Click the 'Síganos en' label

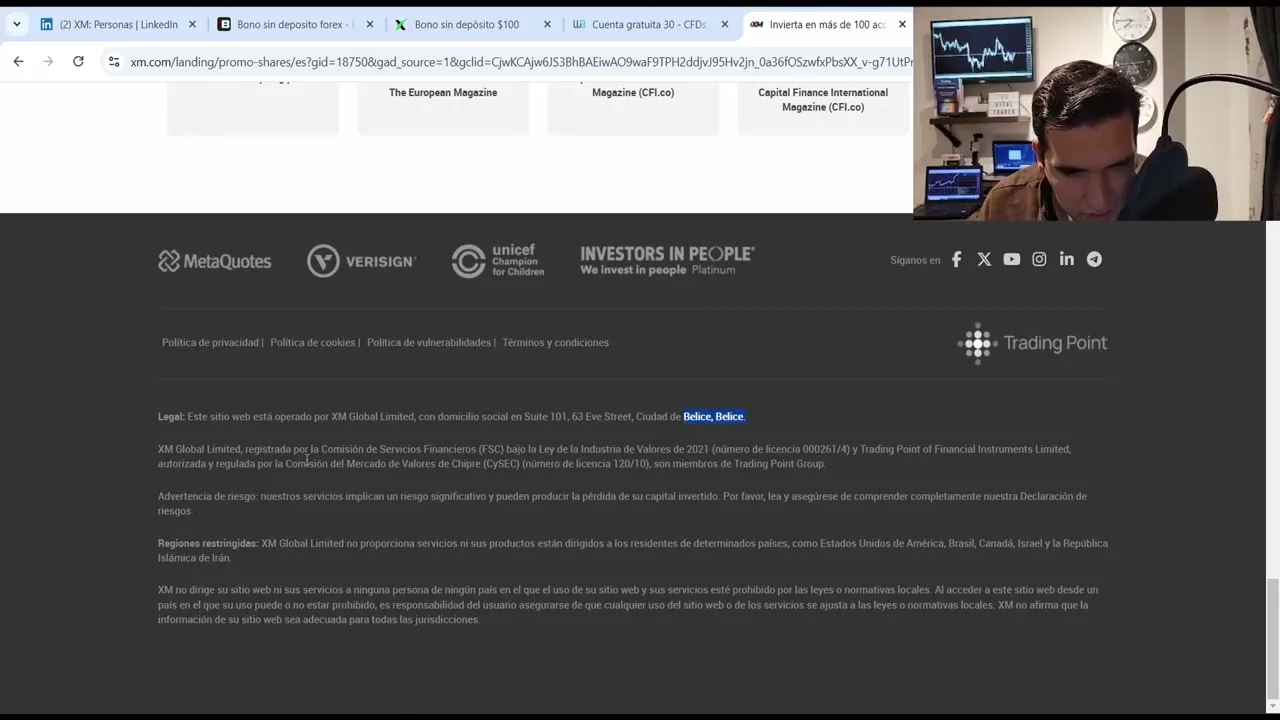915,260
